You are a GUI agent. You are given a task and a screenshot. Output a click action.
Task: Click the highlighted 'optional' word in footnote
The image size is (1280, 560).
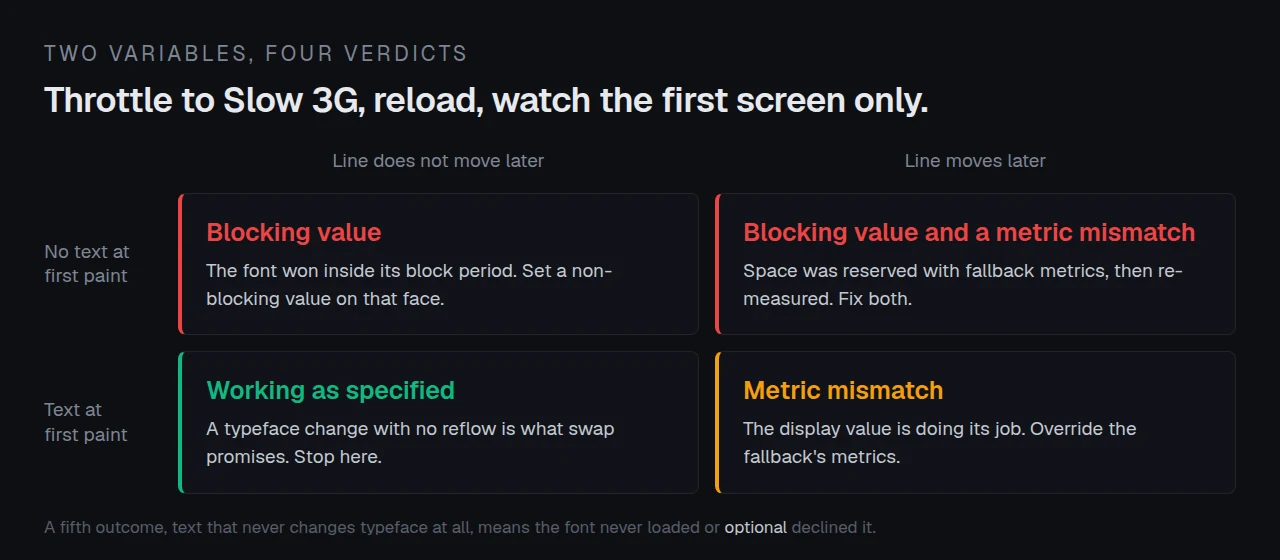click(x=755, y=527)
